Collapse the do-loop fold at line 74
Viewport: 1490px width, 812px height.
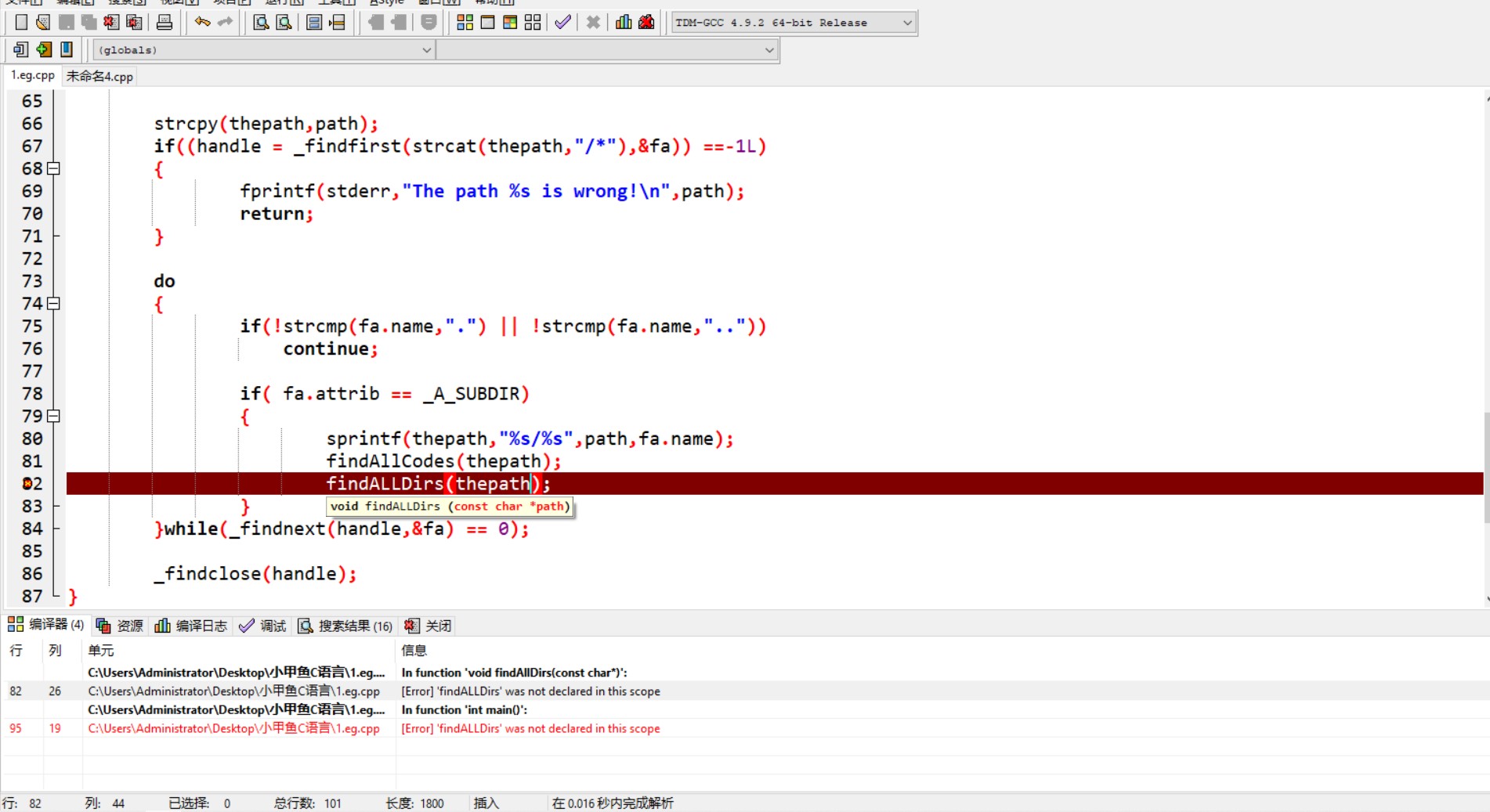coord(53,304)
